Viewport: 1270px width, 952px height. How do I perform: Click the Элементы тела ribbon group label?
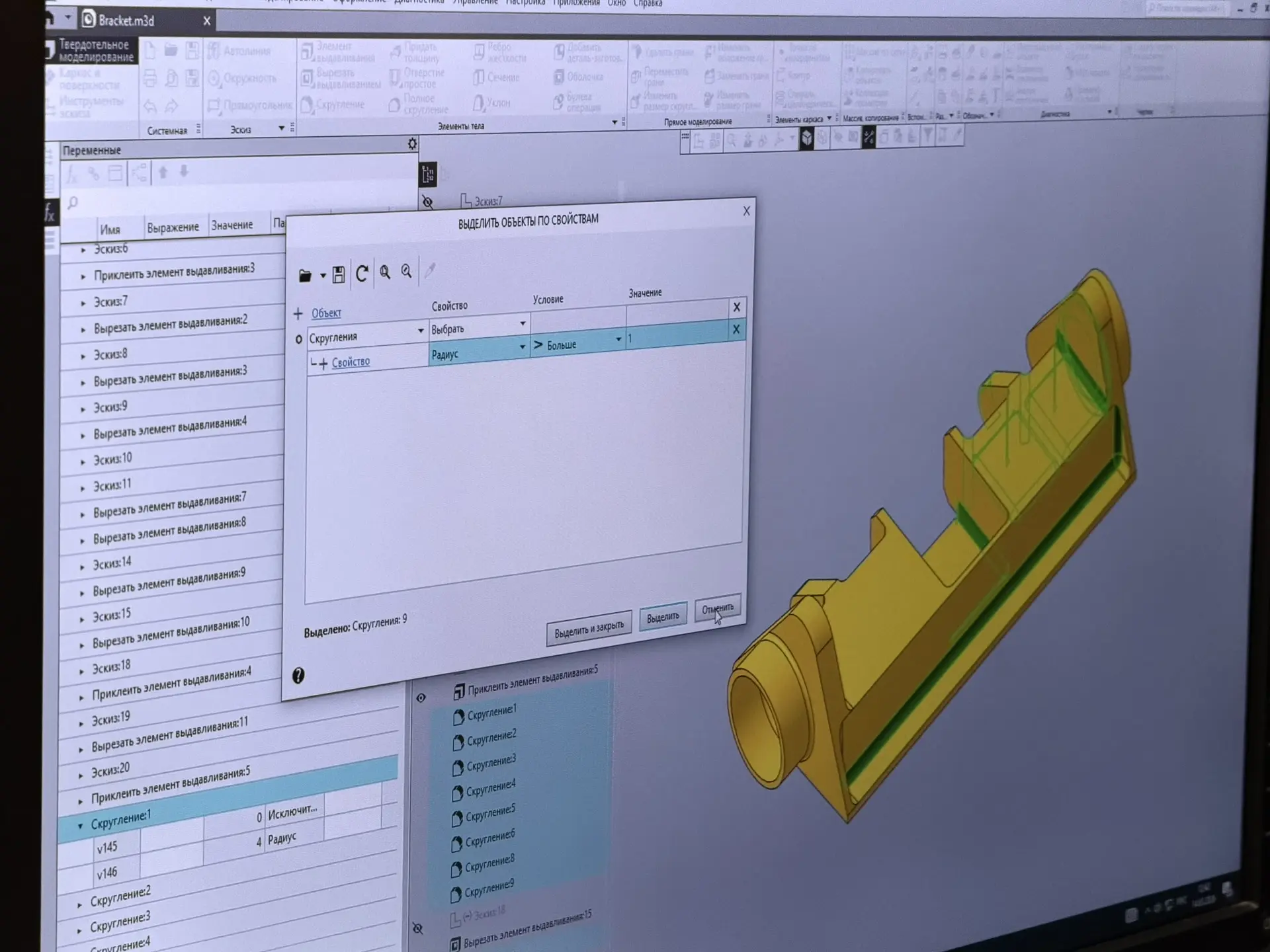[461, 126]
